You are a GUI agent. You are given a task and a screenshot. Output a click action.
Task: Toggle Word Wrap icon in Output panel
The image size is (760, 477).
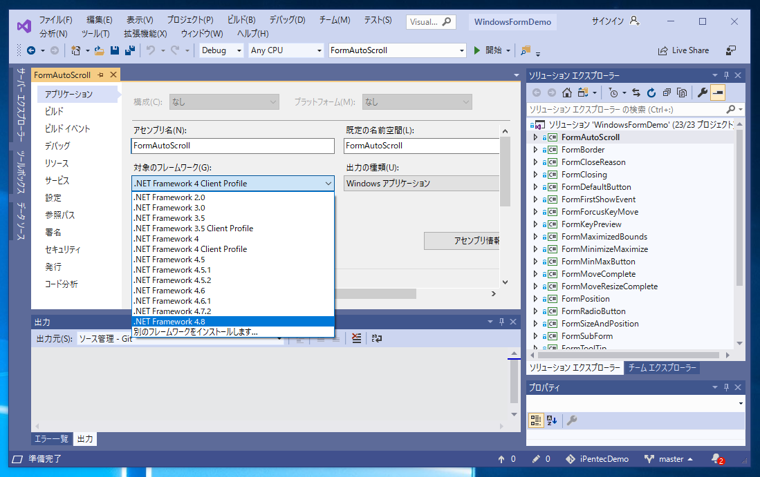coord(377,338)
